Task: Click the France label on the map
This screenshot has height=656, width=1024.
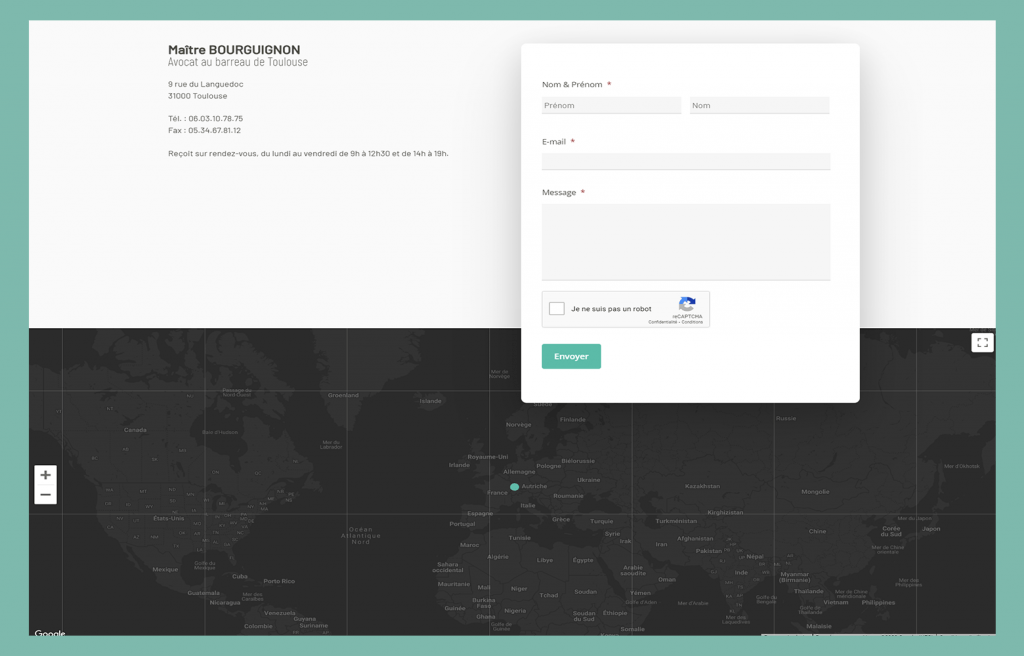Action: click(496, 493)
